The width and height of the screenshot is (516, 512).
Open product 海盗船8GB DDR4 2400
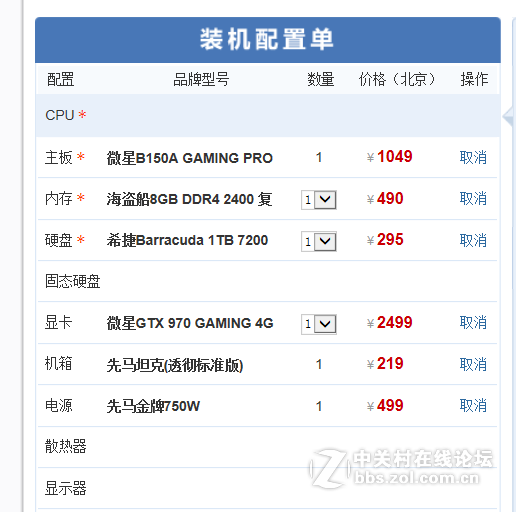pyautogui.click(x=190, y=199)
